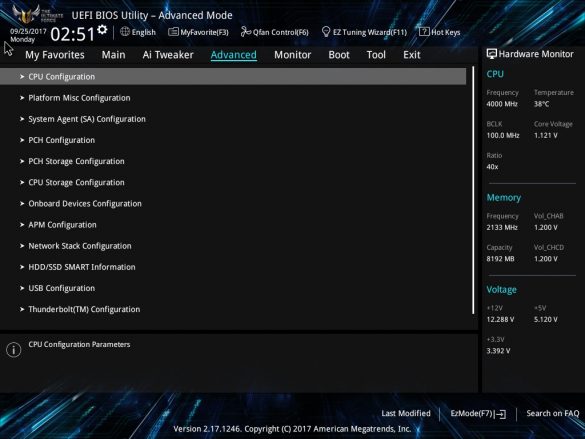Switch to EzMode(F7)
Screen dimensions: 585x439
point(478,414)
